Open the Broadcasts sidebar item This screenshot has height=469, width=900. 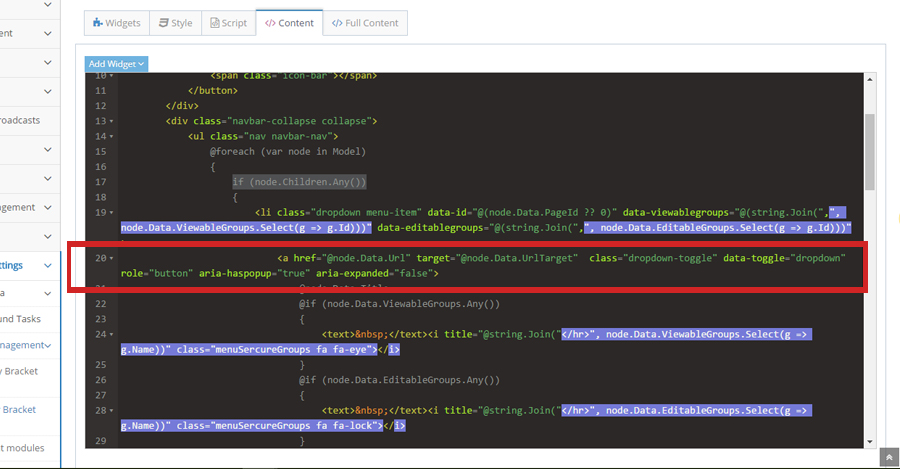(20, 120)
